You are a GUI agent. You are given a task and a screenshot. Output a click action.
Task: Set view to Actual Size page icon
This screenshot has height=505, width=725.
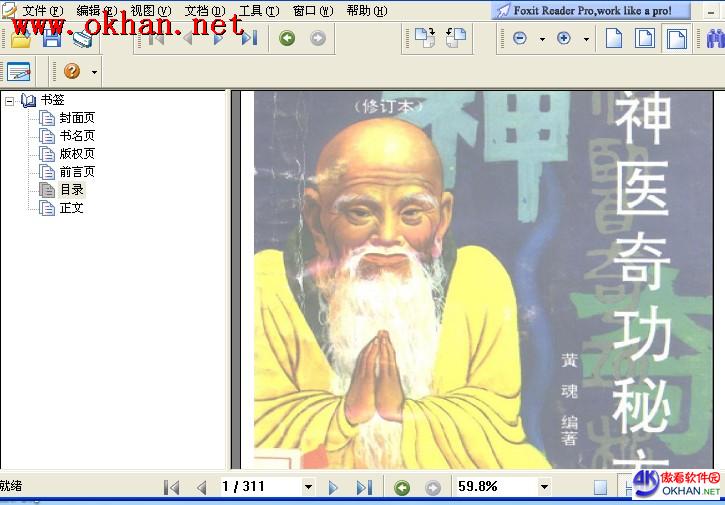pyautogui.click(x=614, y=38)
